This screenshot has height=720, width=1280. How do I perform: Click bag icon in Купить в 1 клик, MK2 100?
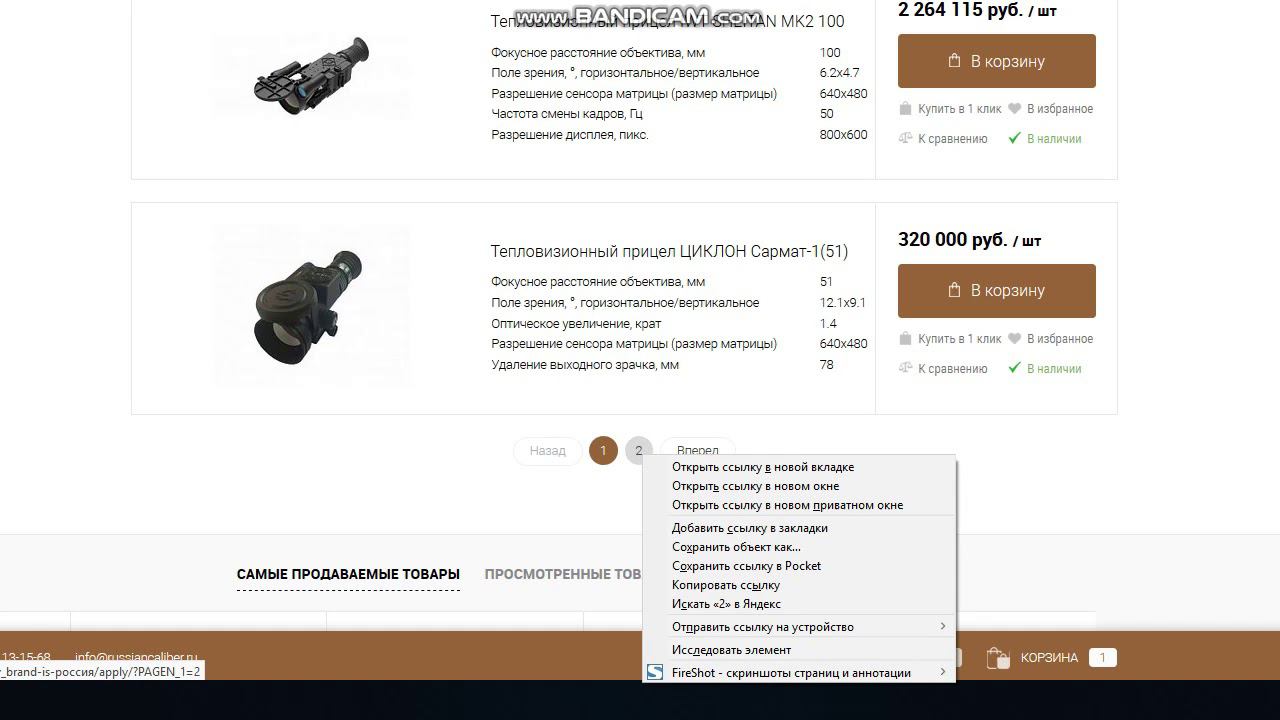click(x=905, y=109)
